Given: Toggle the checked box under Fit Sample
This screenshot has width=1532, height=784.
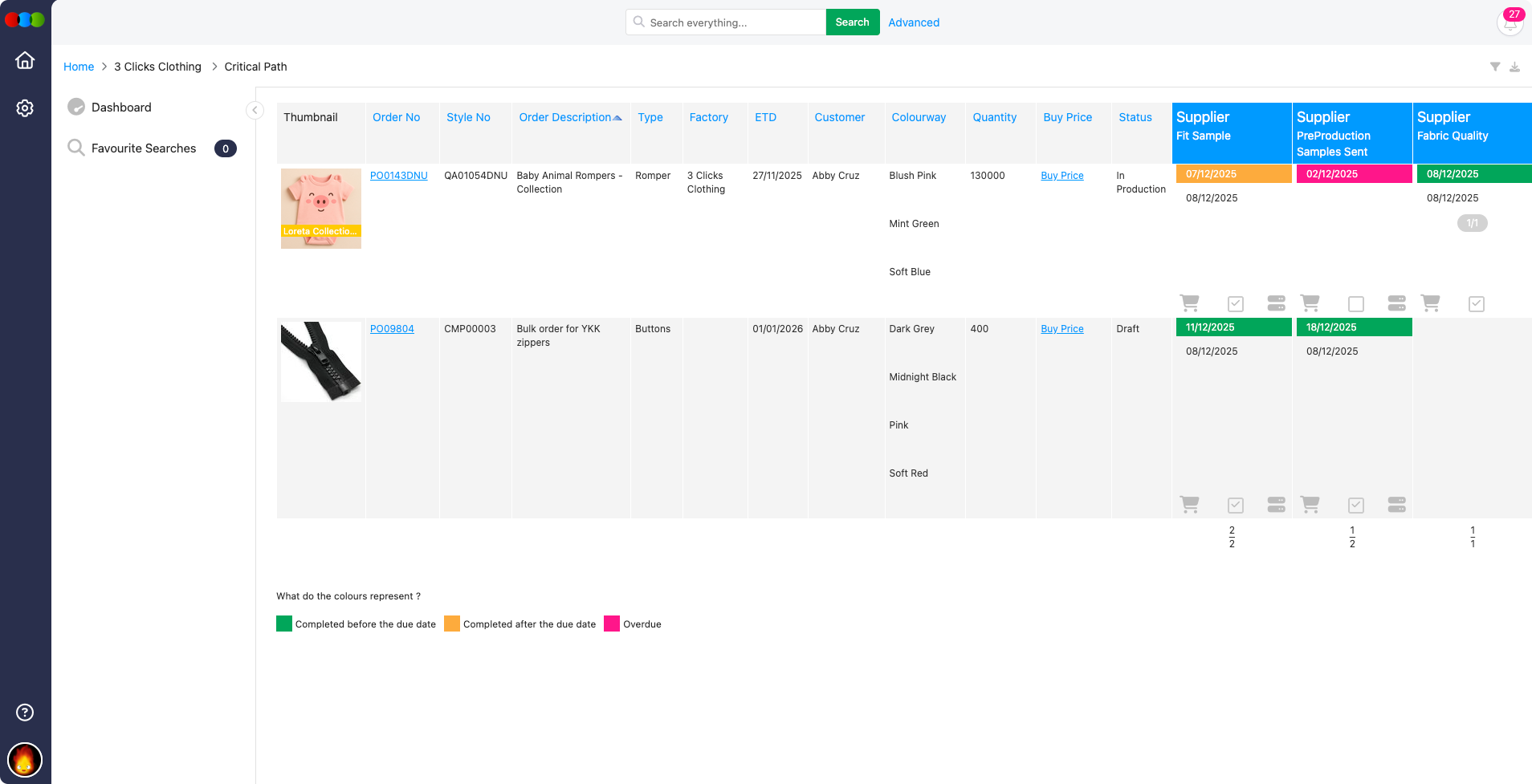Looking at the screenshot, I should pyautogui.click(x=1235, y=303).
